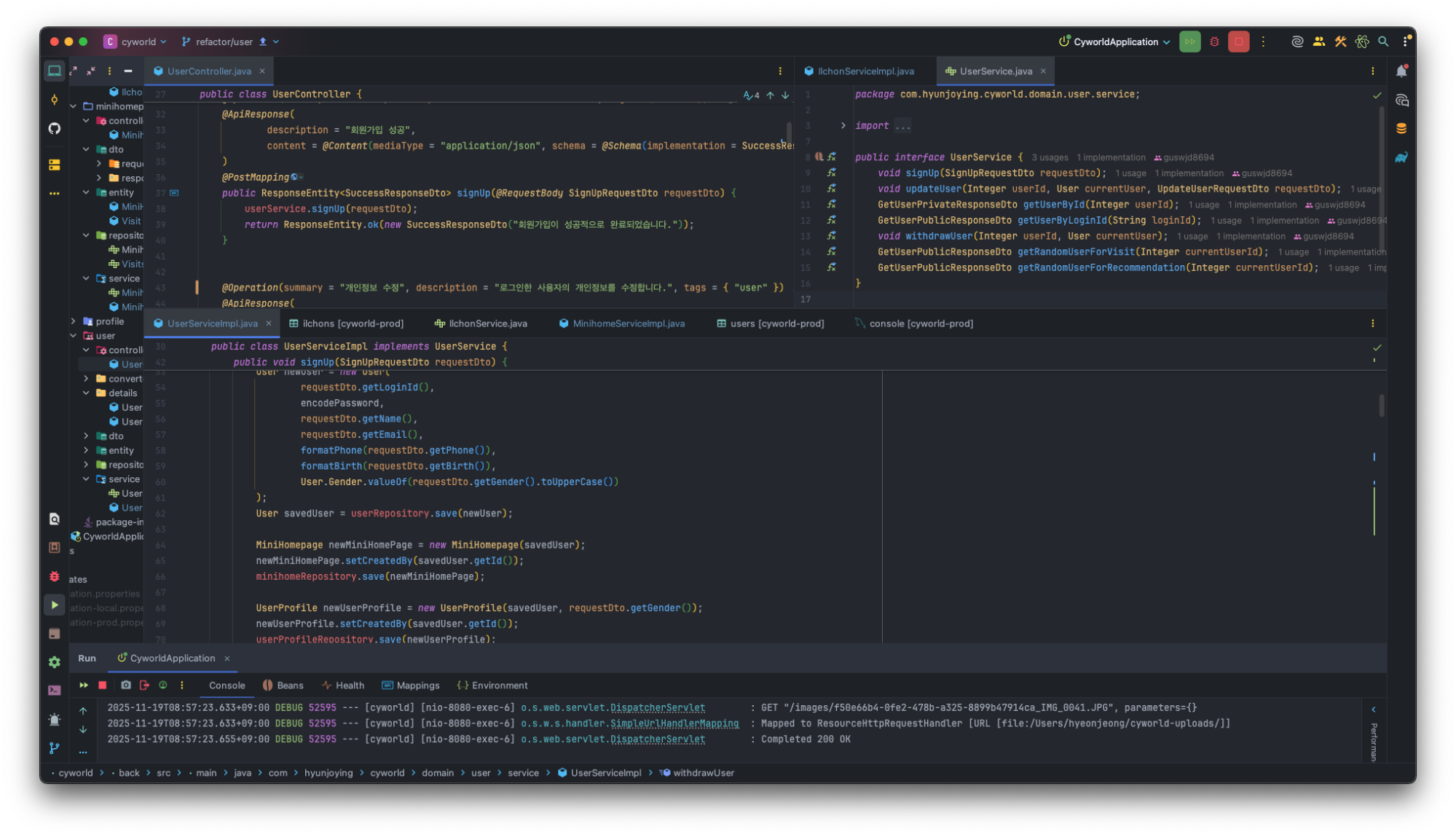Stop CyworldApplication with red square button
This screenshot has width=1456, height=837.
tap(1238, 42)
